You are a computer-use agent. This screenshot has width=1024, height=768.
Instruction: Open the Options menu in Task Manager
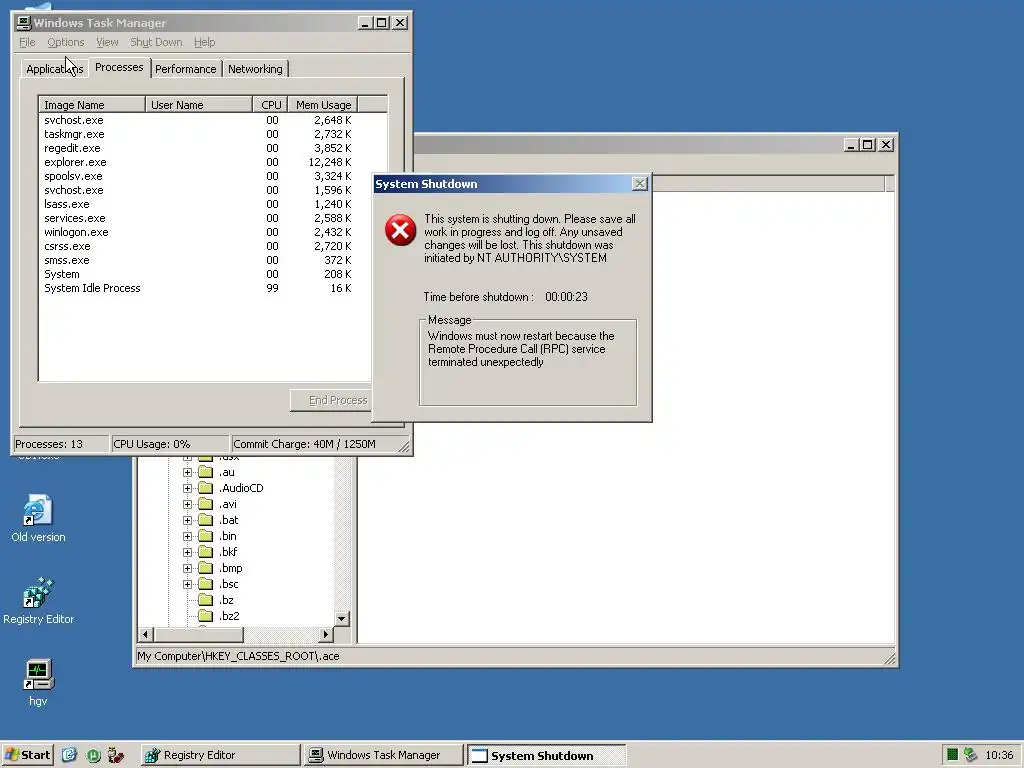65,42
